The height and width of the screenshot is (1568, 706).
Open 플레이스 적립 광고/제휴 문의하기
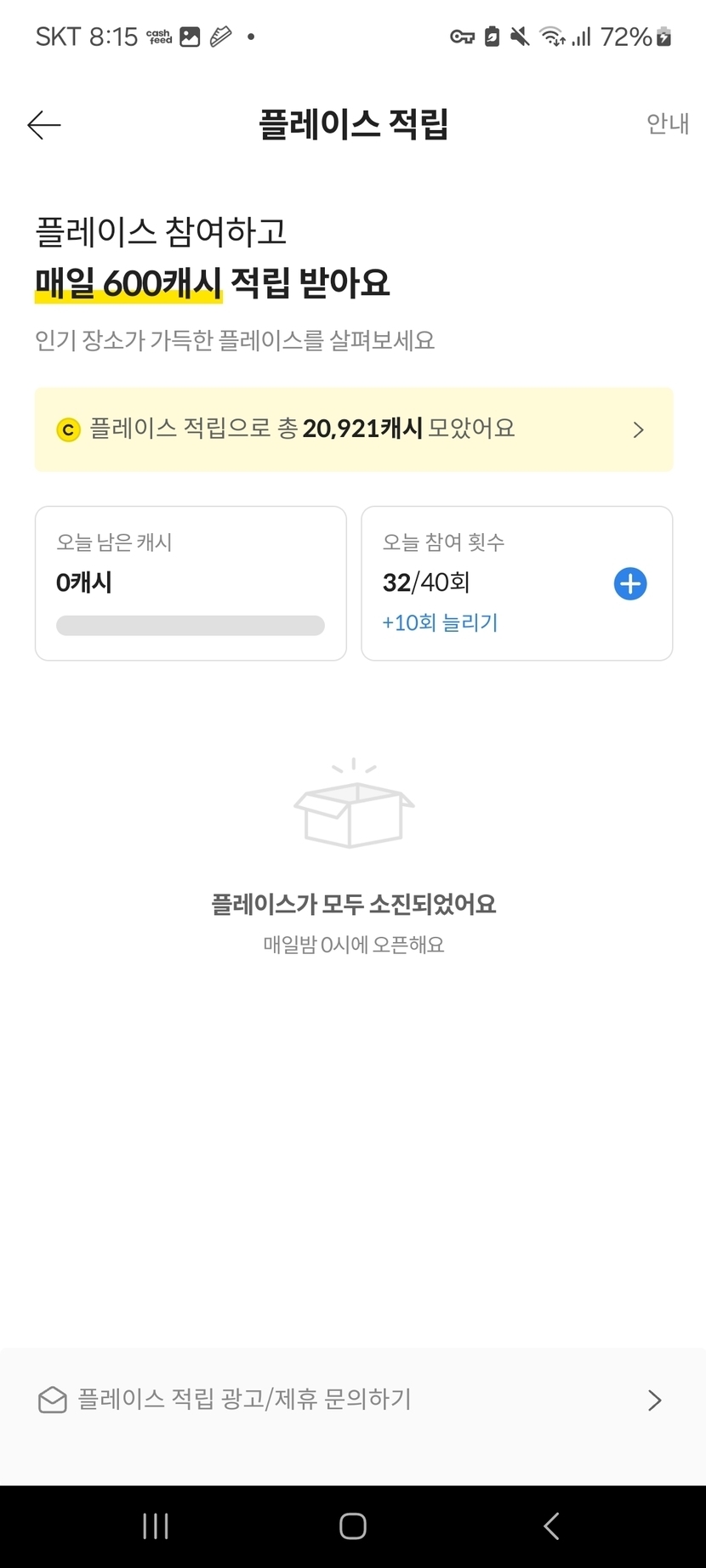245,1400
